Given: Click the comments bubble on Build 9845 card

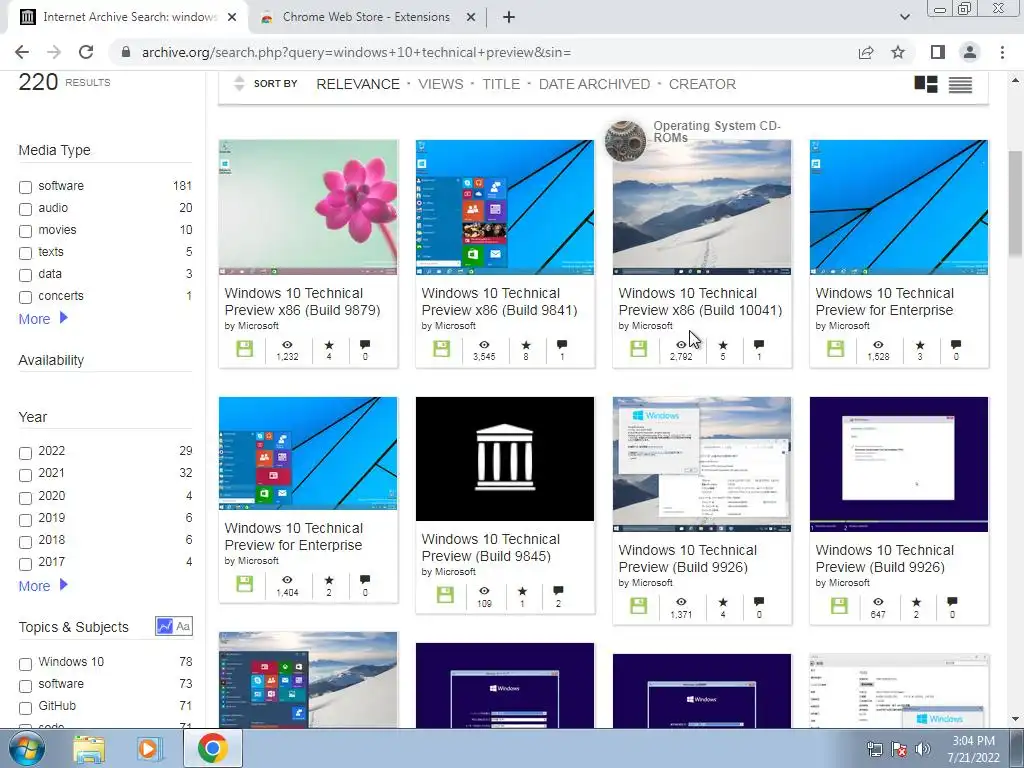Looking at the screenshot, I should coord(558,590).
